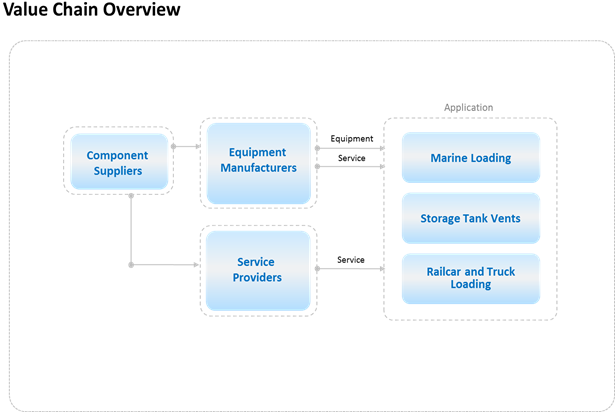Screen dimensions: 616x414
Task: Click the arrowhead from Service Providers into Application
Action: pos(380,268)
